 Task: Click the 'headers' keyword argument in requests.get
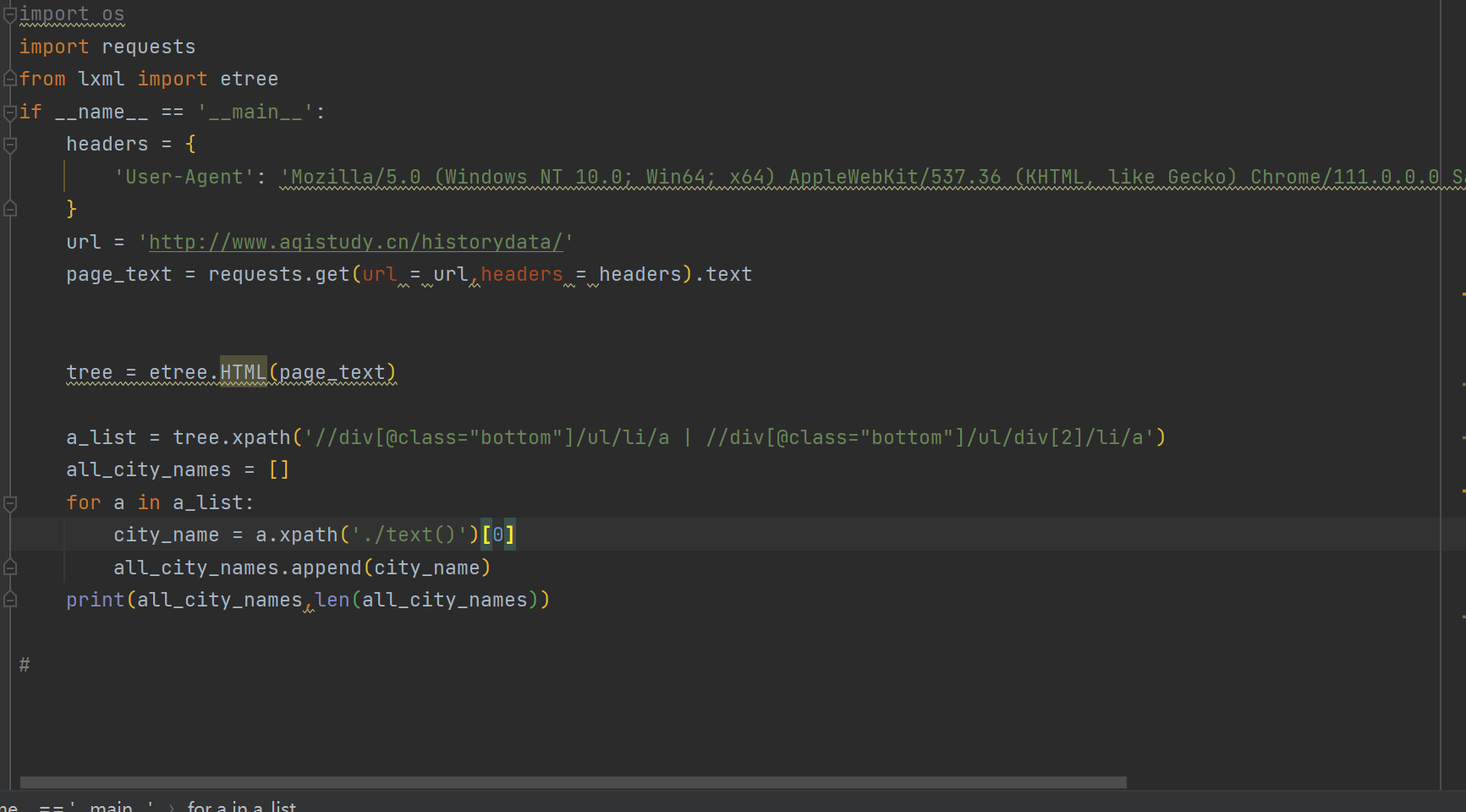522,274
